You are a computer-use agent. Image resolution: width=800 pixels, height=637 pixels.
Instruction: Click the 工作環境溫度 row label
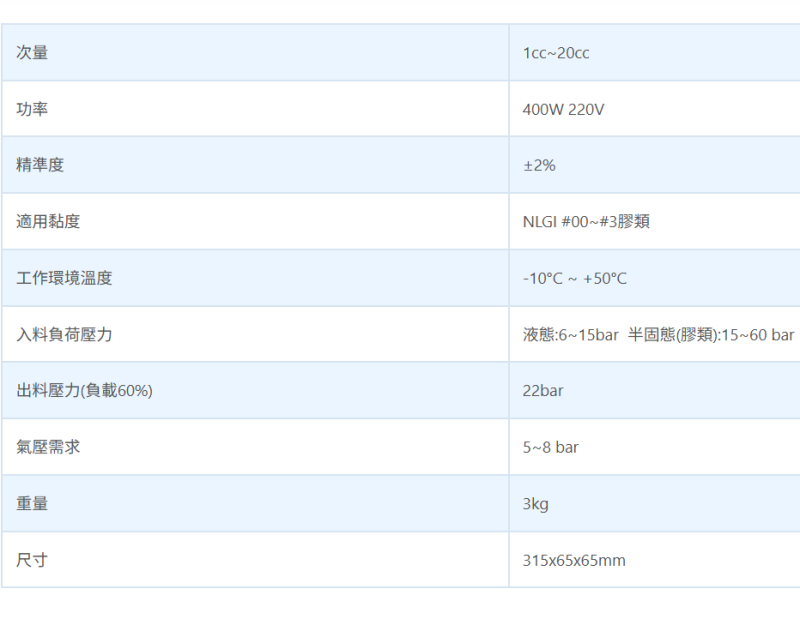coord(64,278)
